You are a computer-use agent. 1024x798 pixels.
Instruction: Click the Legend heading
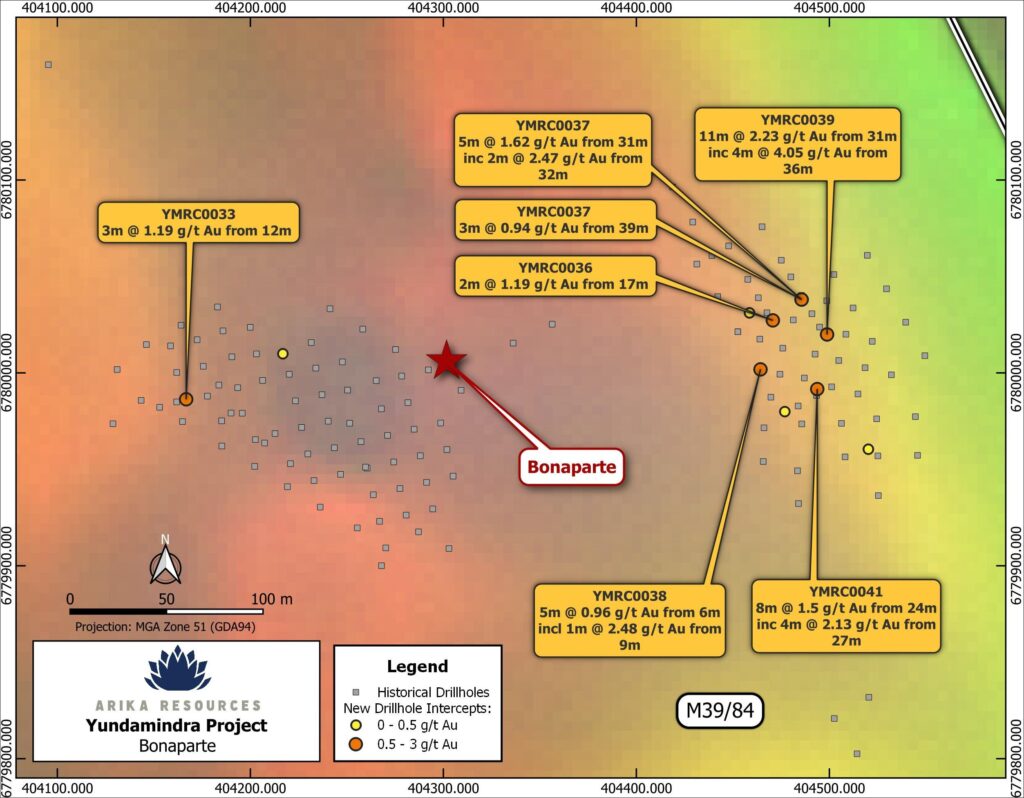click(417, 666)
